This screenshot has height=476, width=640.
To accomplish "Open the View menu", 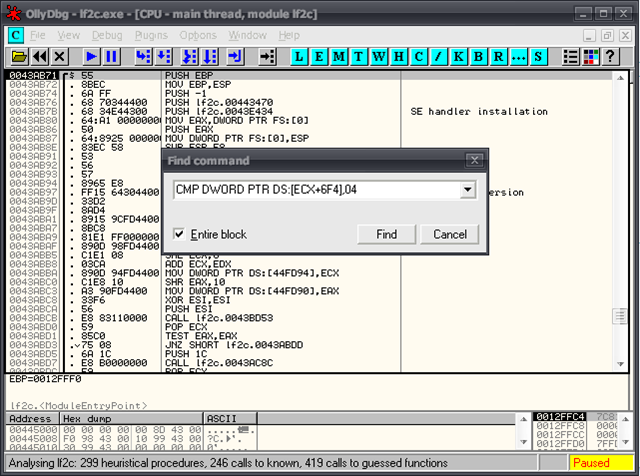I will pyautogui.click(x=69, y=36).
